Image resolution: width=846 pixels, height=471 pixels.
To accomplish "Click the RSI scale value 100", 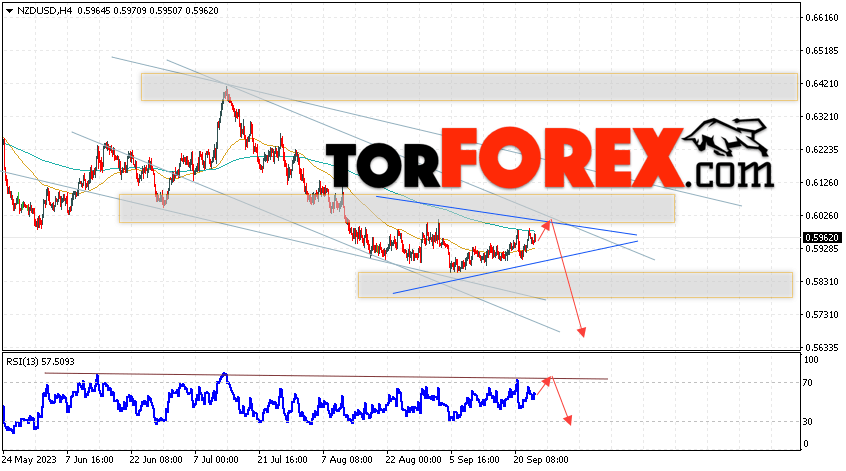I will pyautogui.click(x=811, y=360).
